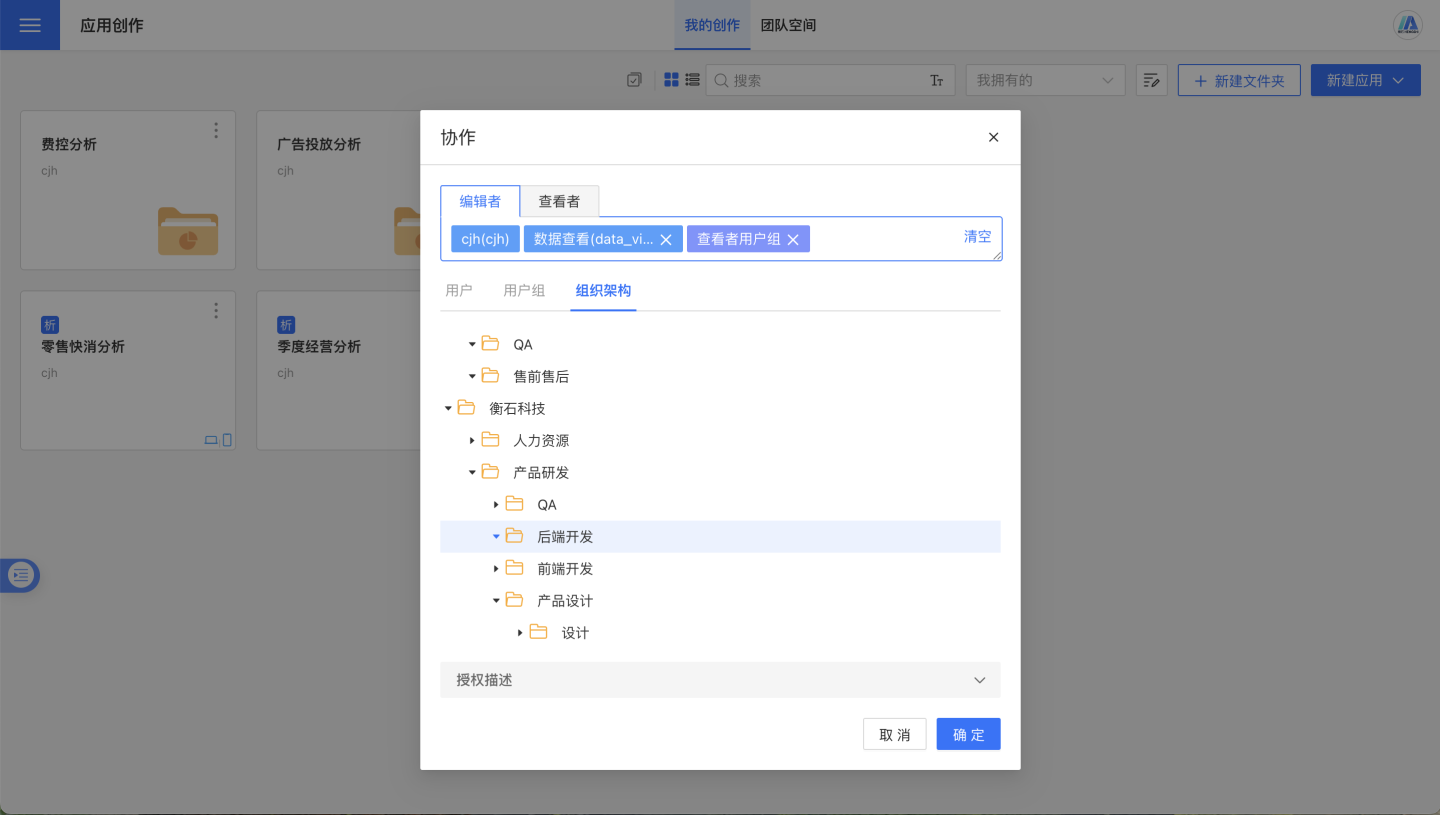Switch to list view icon
The image size is (1440, 815).
[x=692, y=80]
